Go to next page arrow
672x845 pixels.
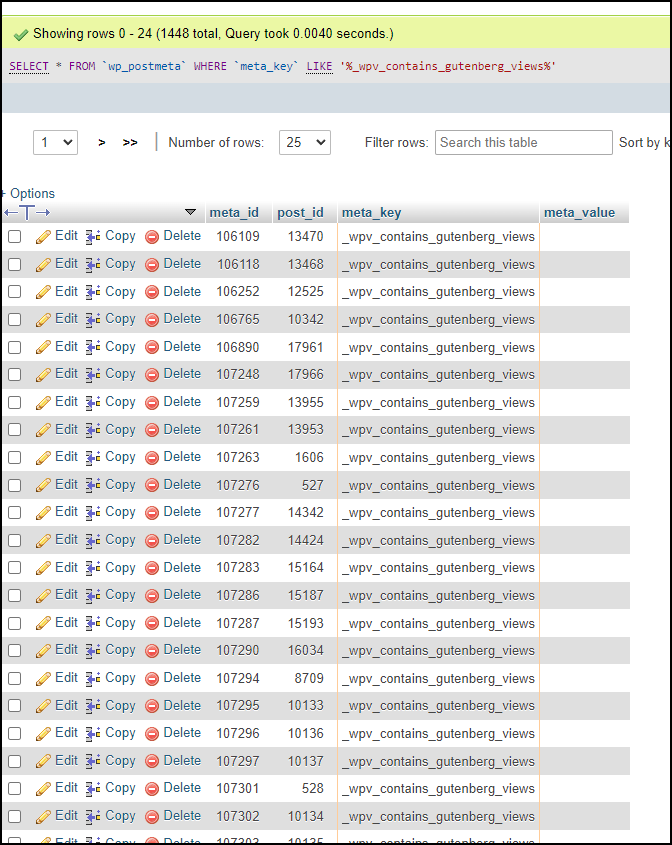pyautogui.click(x=101, y=143)
